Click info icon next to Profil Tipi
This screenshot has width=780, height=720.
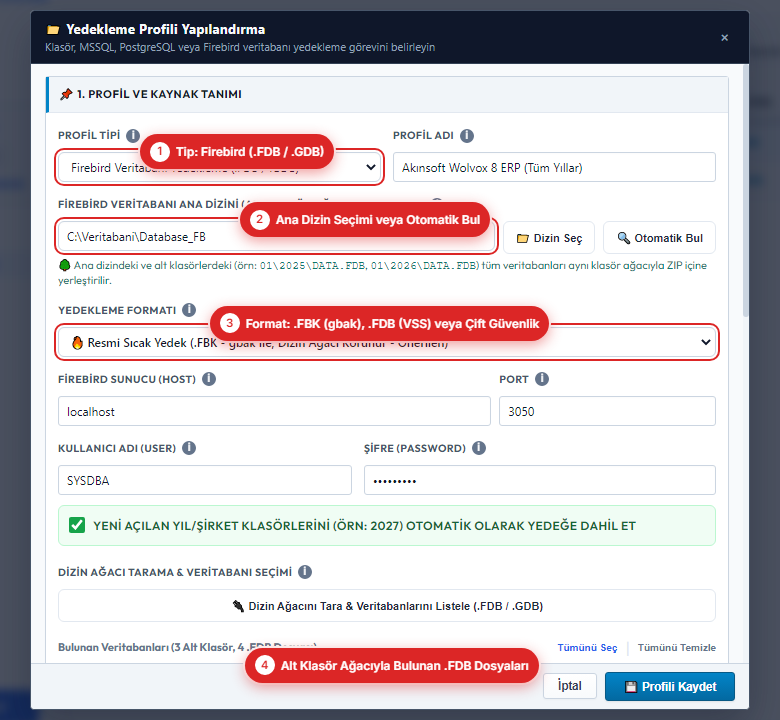[x=132, y=135]
